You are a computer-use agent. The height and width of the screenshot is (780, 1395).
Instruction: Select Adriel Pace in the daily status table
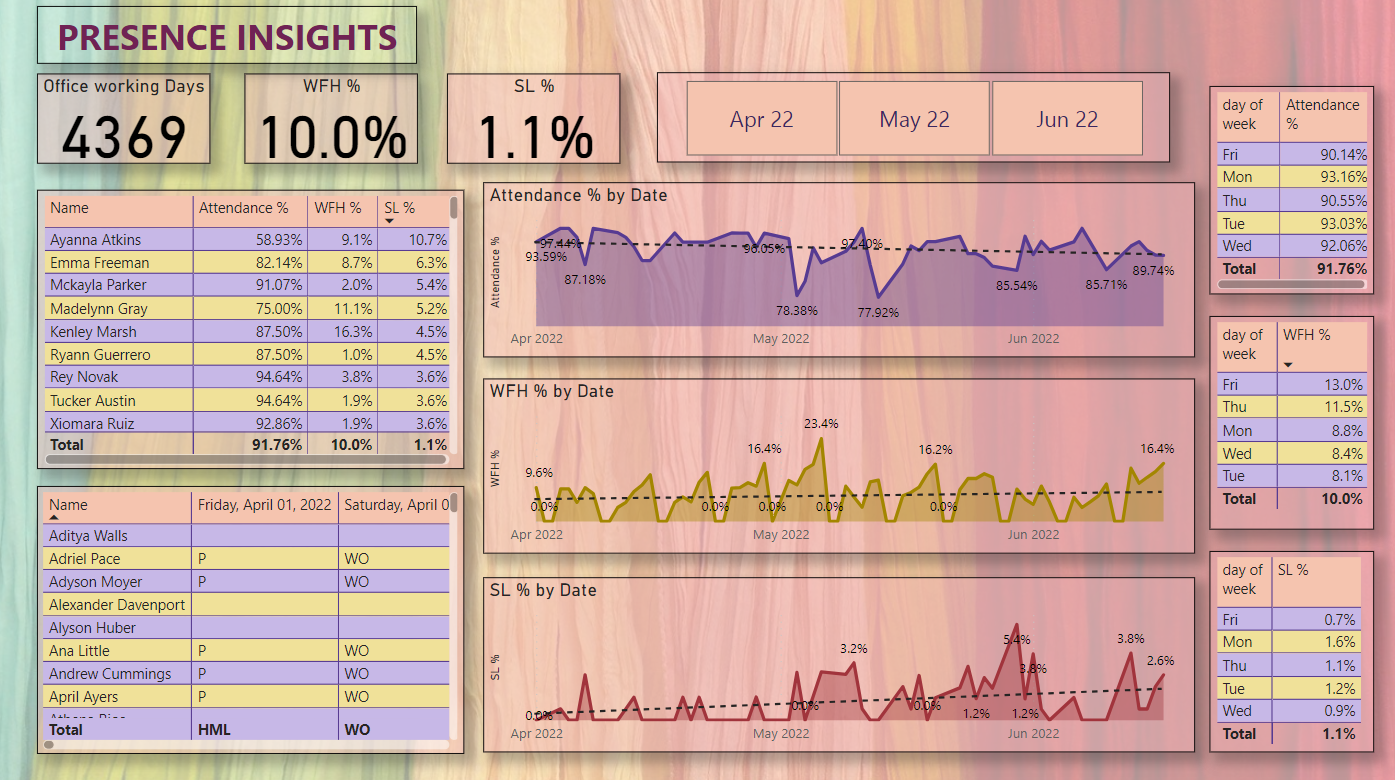click(85, 559)
